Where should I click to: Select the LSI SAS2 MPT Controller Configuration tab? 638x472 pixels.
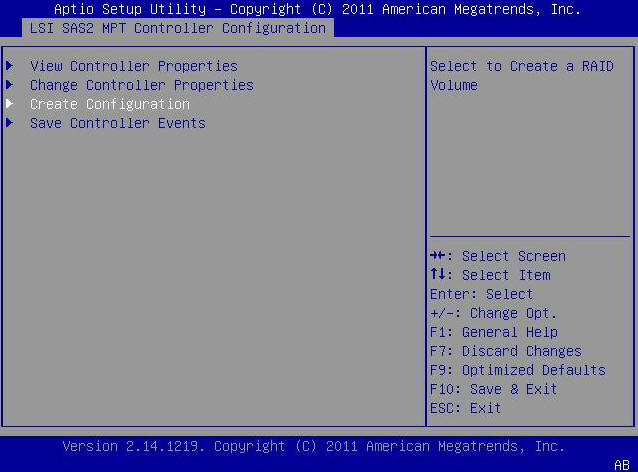click(178, 28)
